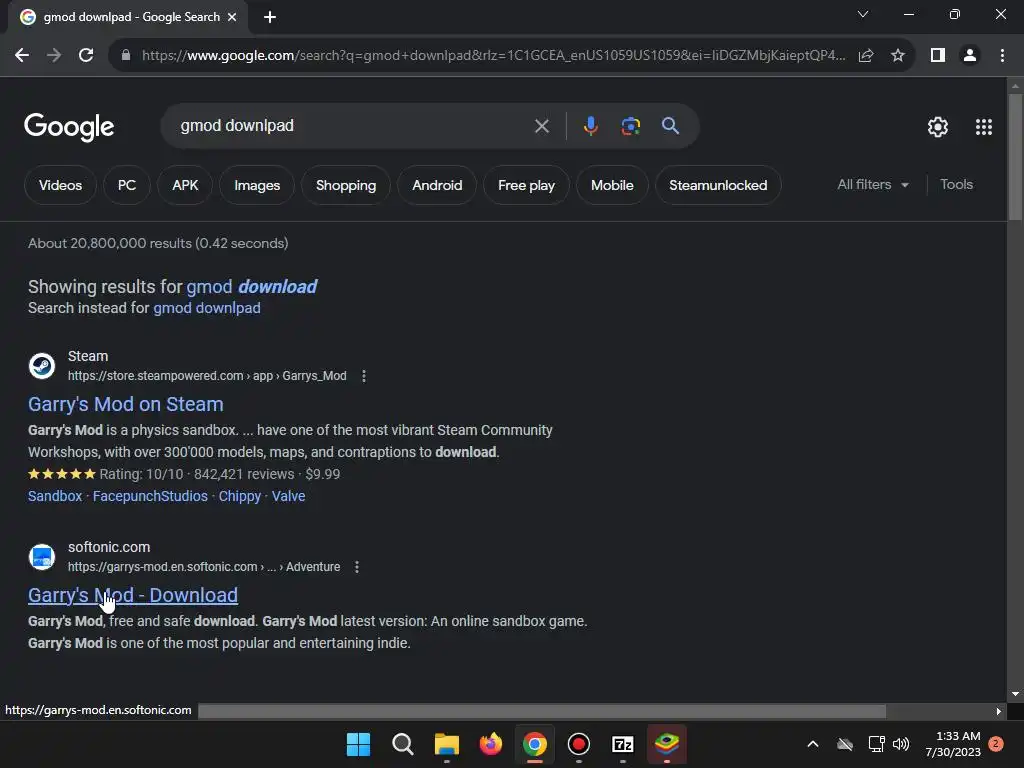Filter results by PC
The height and width of the screenshot is (768, 1024).
[127, 185]
